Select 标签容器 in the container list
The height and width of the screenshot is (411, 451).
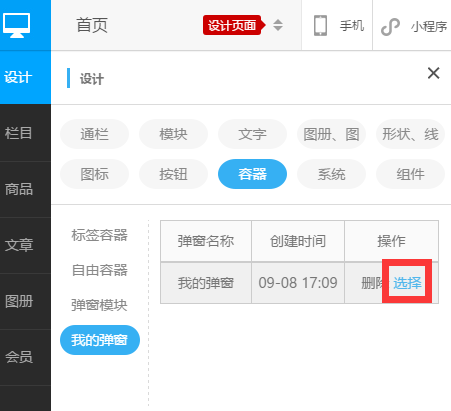(99, 235)
